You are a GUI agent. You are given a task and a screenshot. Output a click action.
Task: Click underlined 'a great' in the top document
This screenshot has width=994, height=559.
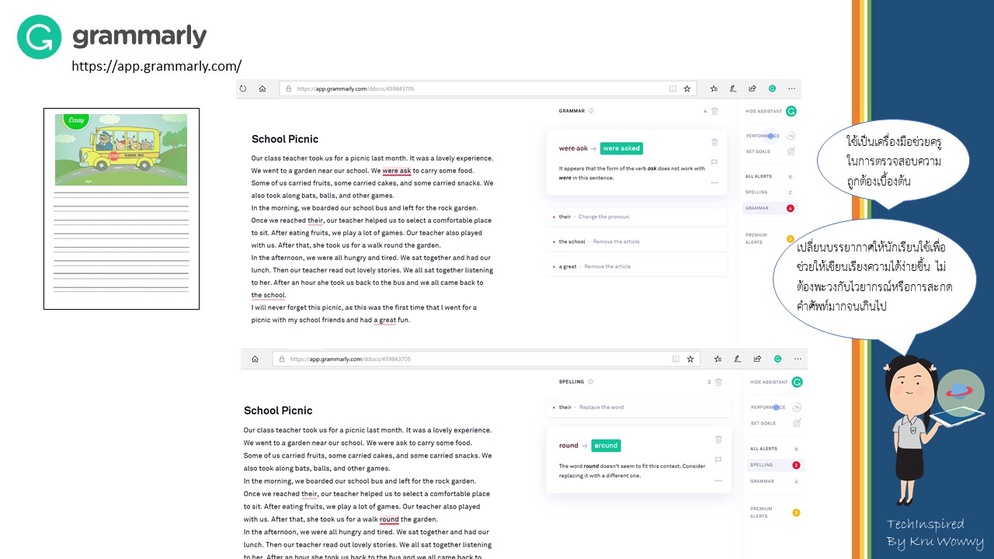point(385,320)
